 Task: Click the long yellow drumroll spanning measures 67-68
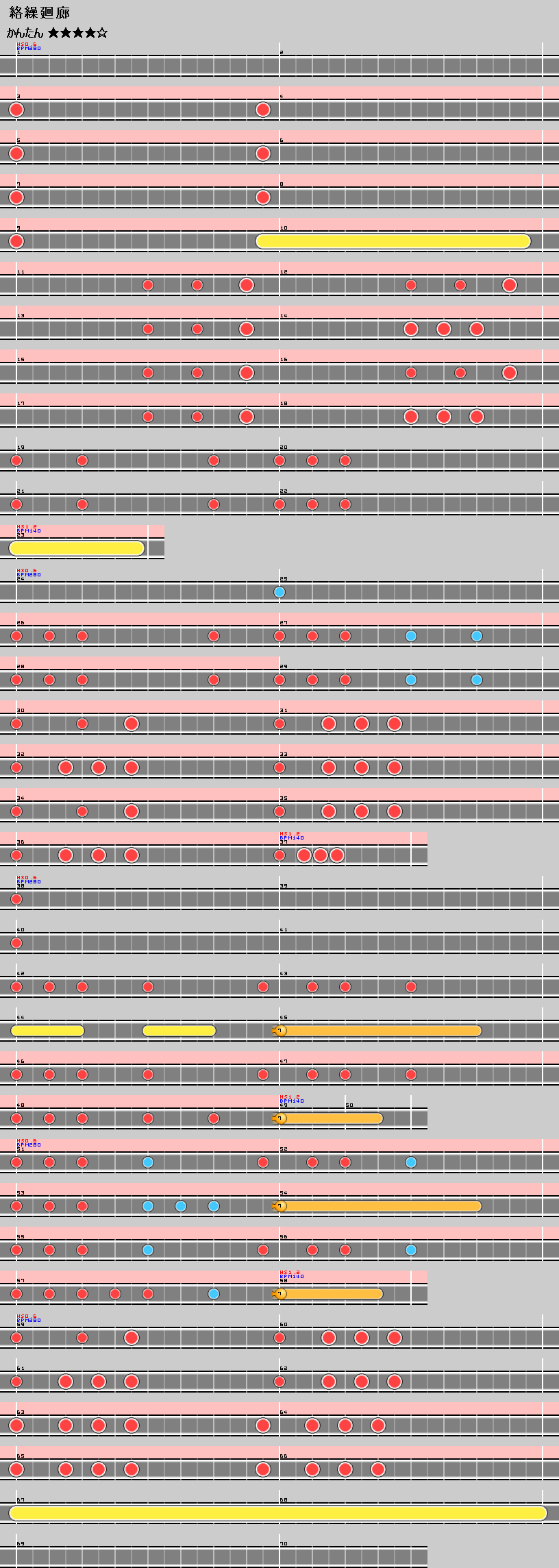pos(278,1513)
